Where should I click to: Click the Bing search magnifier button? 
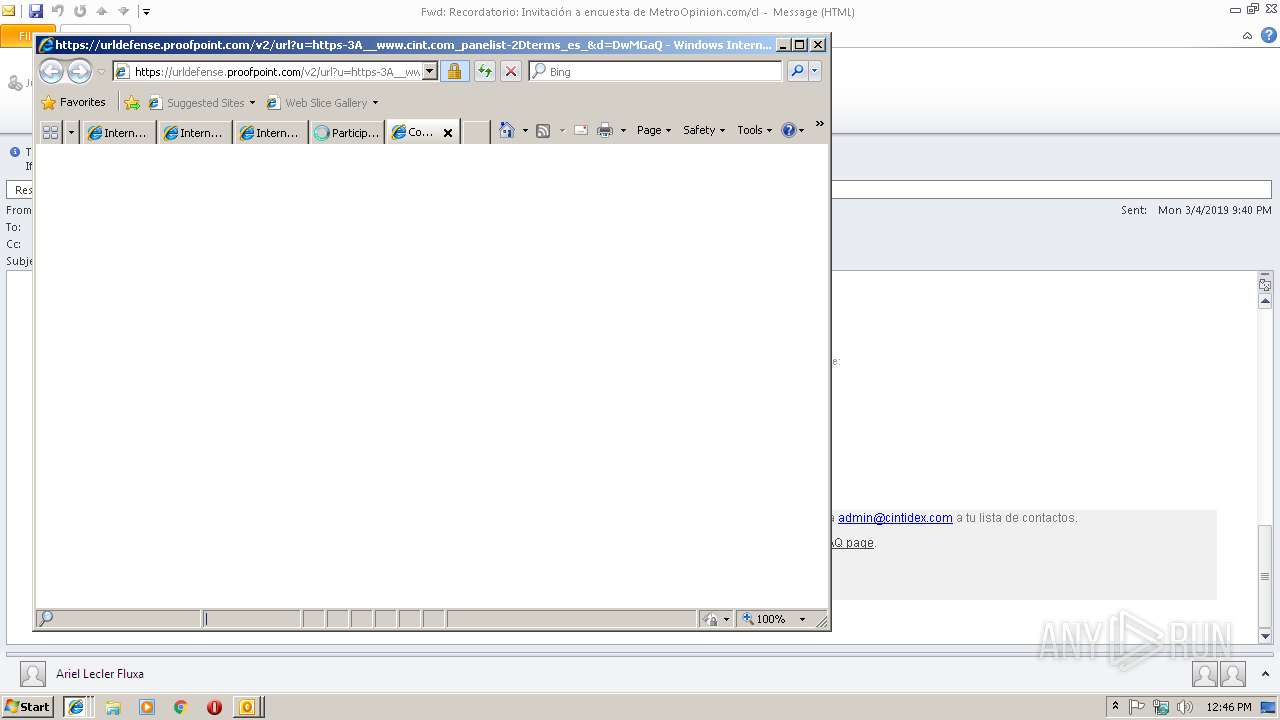coord(797,71)
